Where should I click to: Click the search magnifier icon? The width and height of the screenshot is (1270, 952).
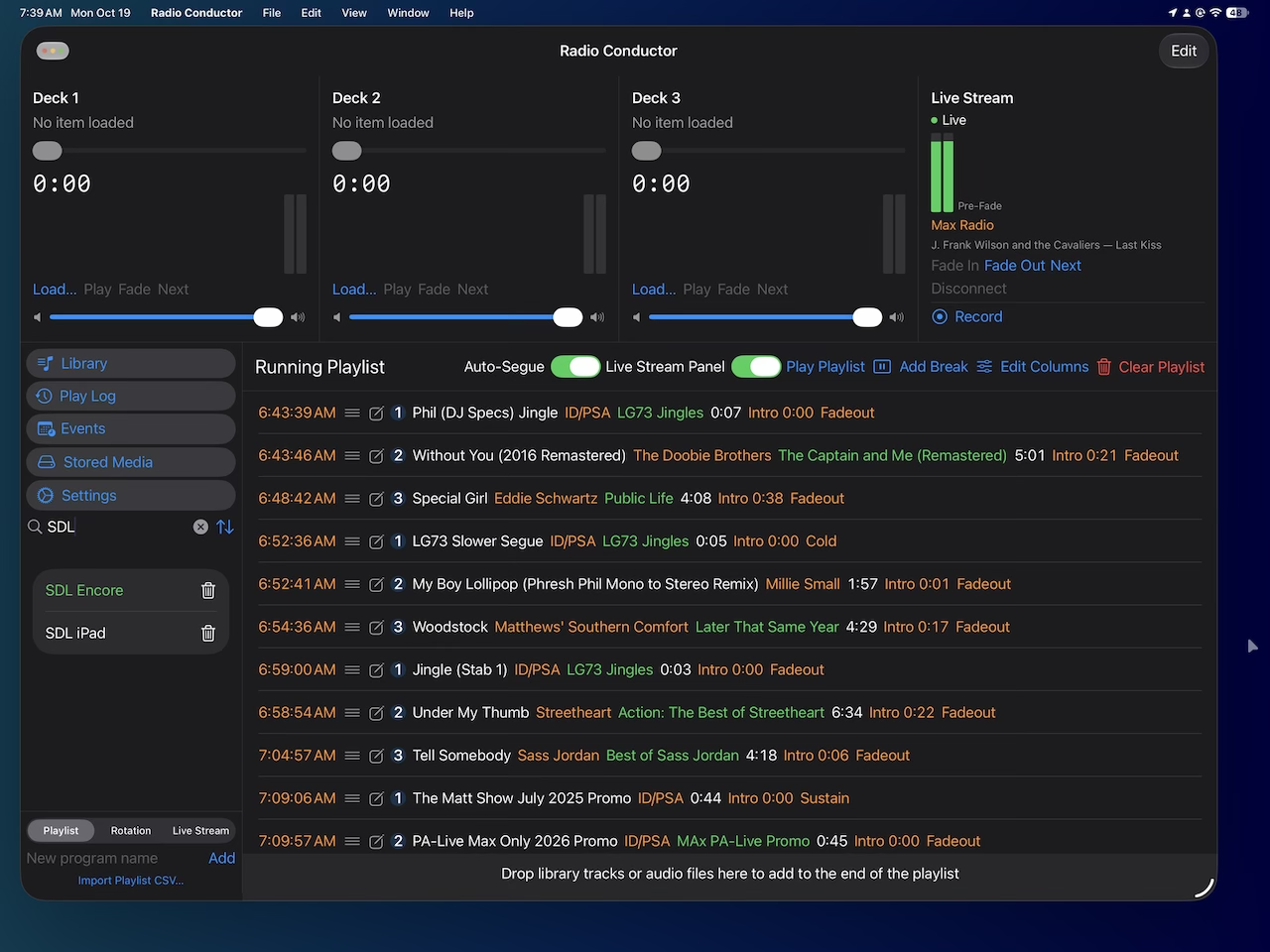point(35,527)
